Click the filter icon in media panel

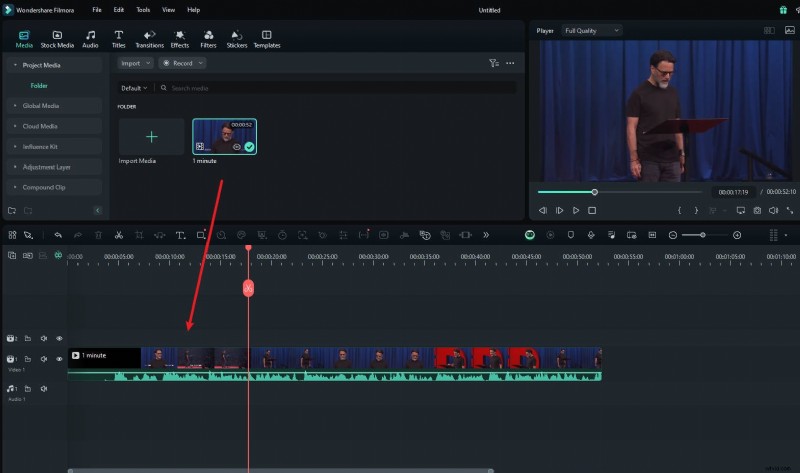tap(494, 63)
